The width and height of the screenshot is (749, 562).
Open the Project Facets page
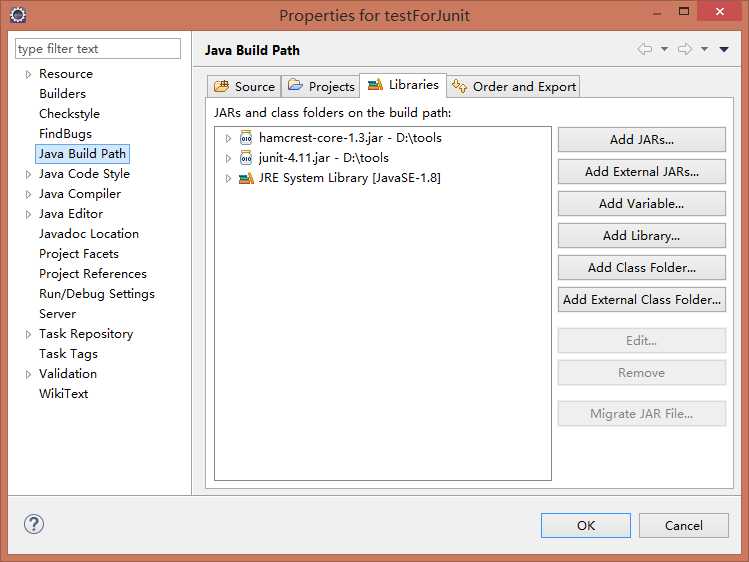[79, 254]
